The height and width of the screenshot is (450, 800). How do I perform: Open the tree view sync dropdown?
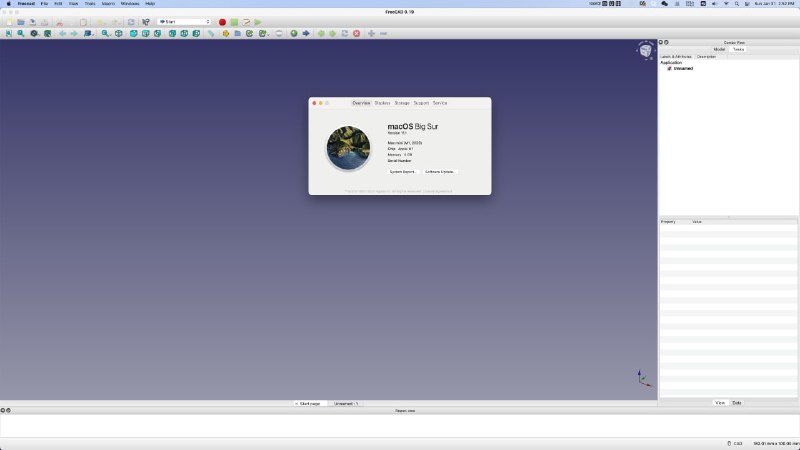coord(106,34)
